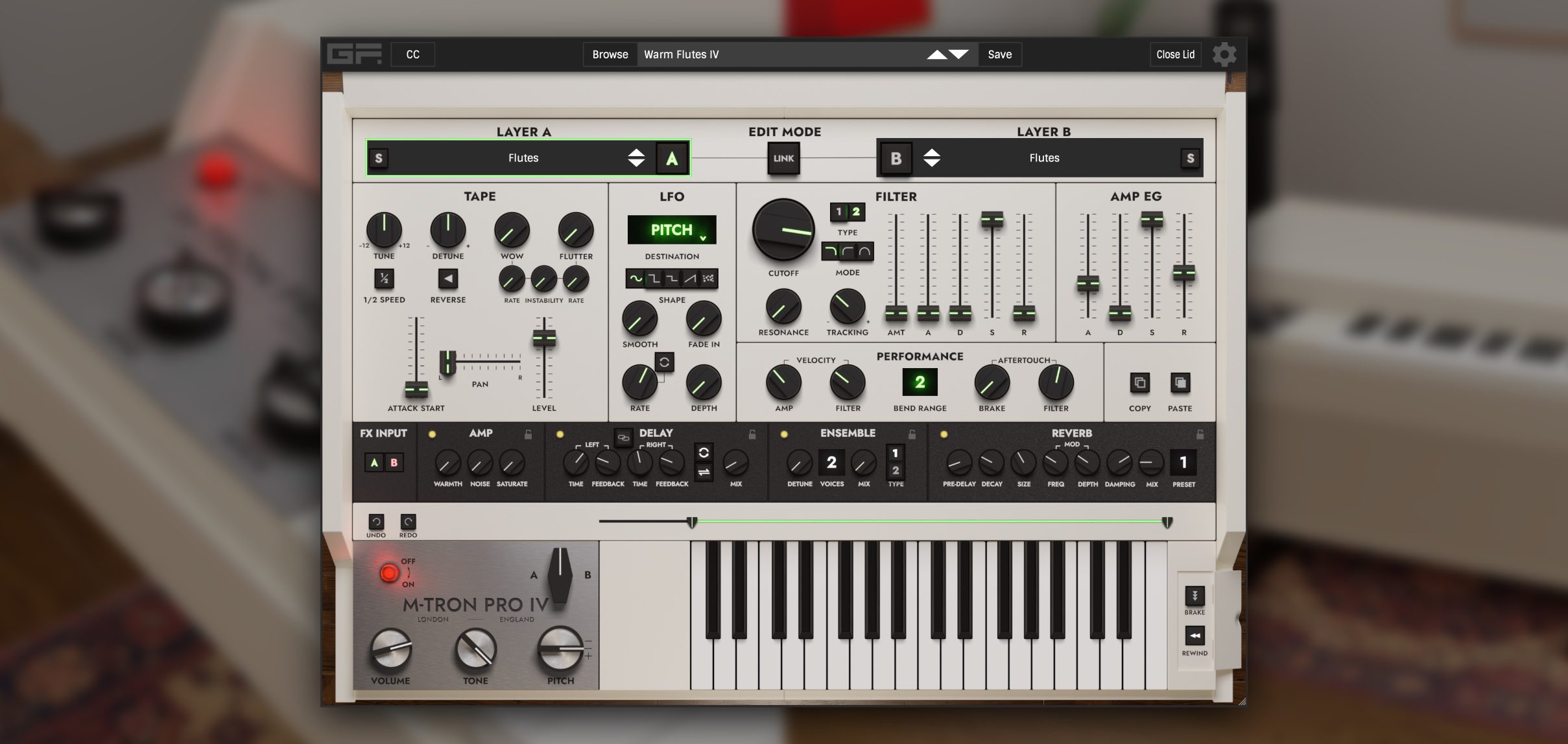Screen dimensions: 1568x744
Task: Paste layer settings
Action: tap(1180, 383)
